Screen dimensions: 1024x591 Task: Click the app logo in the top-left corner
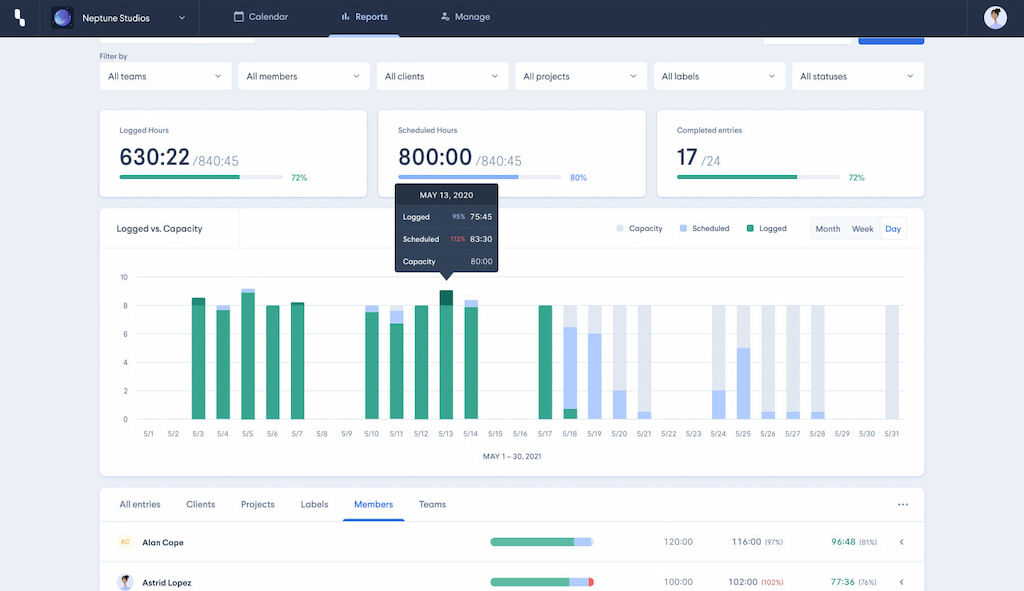[18, 17]
